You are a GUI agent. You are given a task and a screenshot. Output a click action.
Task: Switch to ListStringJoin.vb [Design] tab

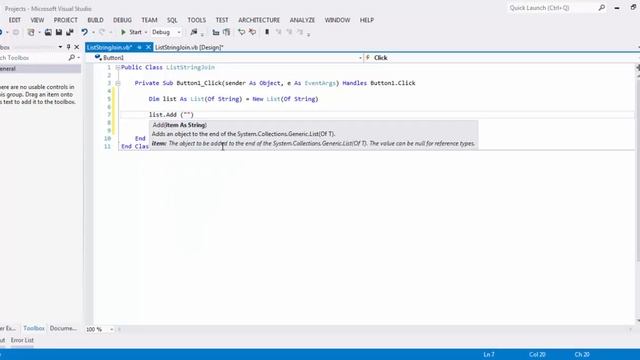189,47
